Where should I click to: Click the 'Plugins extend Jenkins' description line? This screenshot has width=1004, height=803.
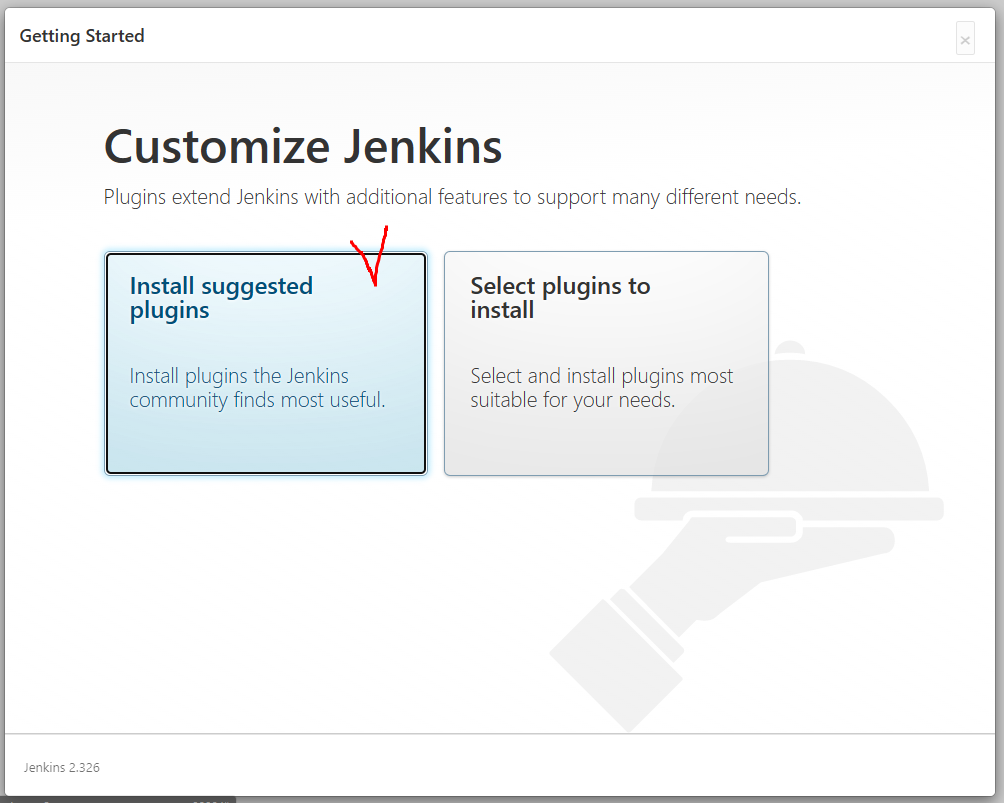click(452, 197)
